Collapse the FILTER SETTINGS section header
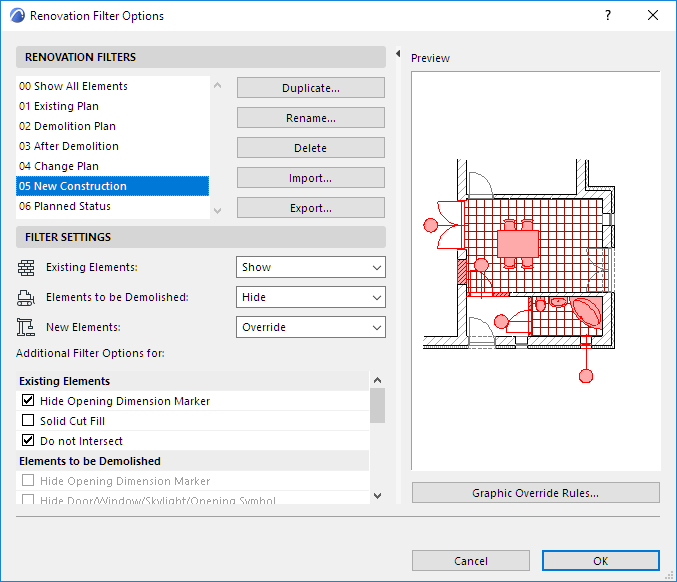This screenshot has width=677, height=582. [201, 237]
